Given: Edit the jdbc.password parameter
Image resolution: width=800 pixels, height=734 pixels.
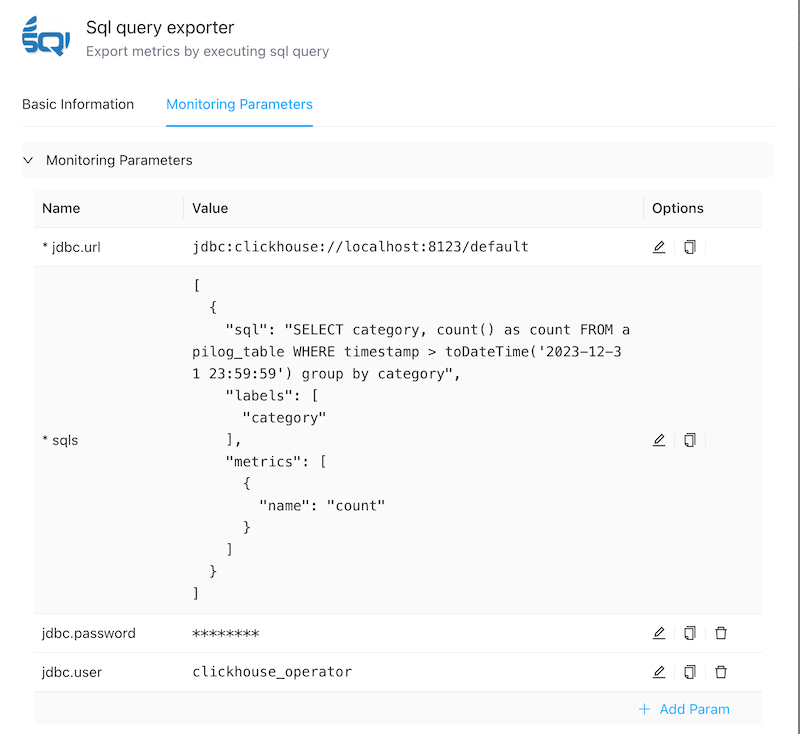Looking at the screenshot, I should click(x=658, y=633).
